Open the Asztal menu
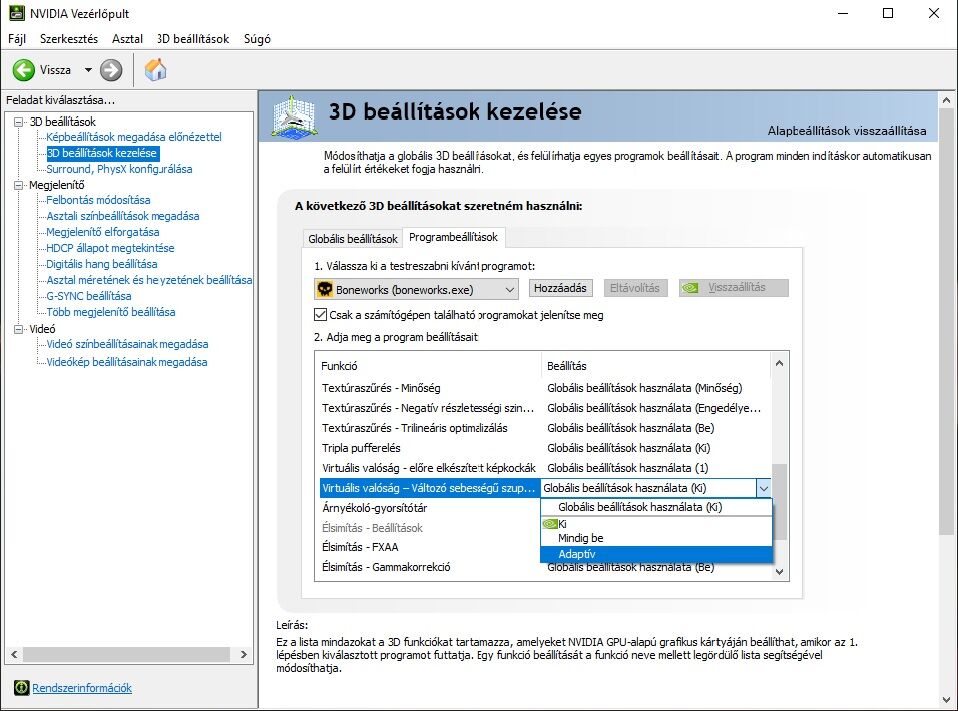958x711 pixels. [x=127, y=38]
